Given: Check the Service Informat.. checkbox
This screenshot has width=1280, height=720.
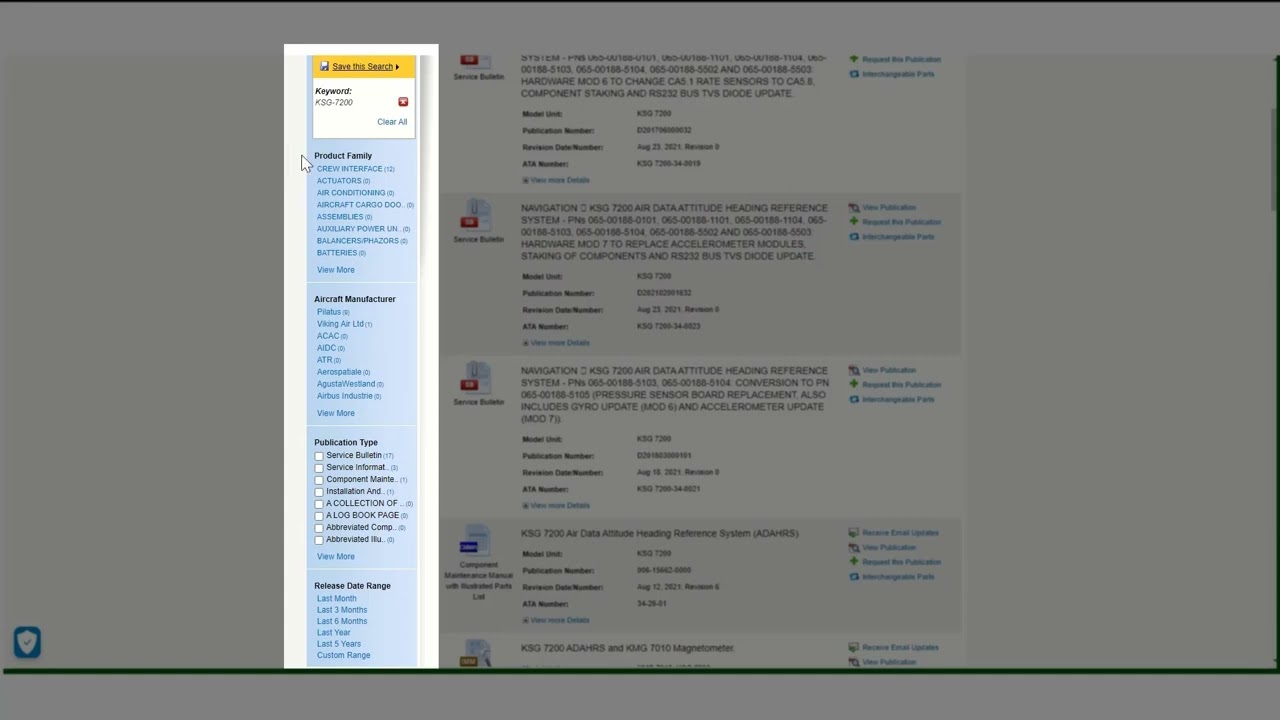Looking at the screenshot, I should (319, 468).
